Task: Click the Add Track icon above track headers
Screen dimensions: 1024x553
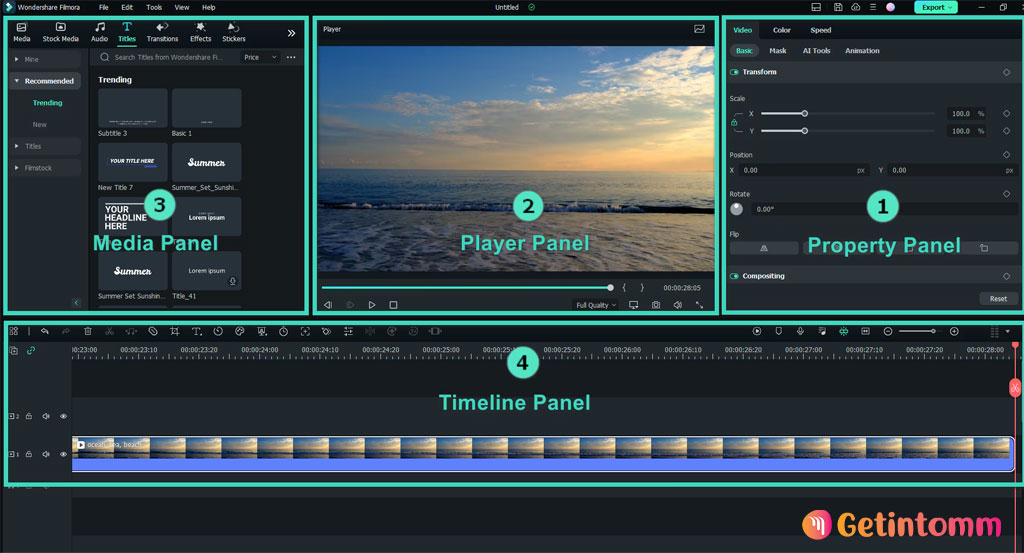Action: tap(14, 351)
